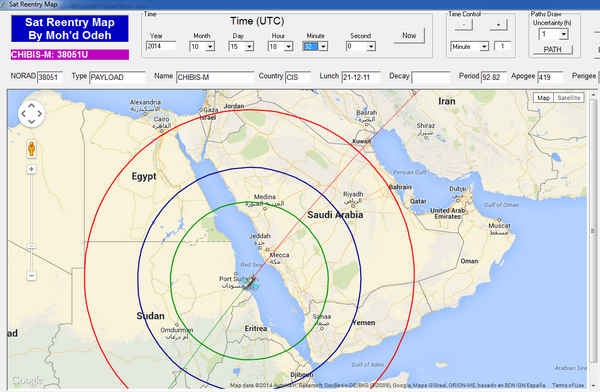Click the map zoom out minus button
This screenshot has width=600, height=392.
[x=31, y=276]
